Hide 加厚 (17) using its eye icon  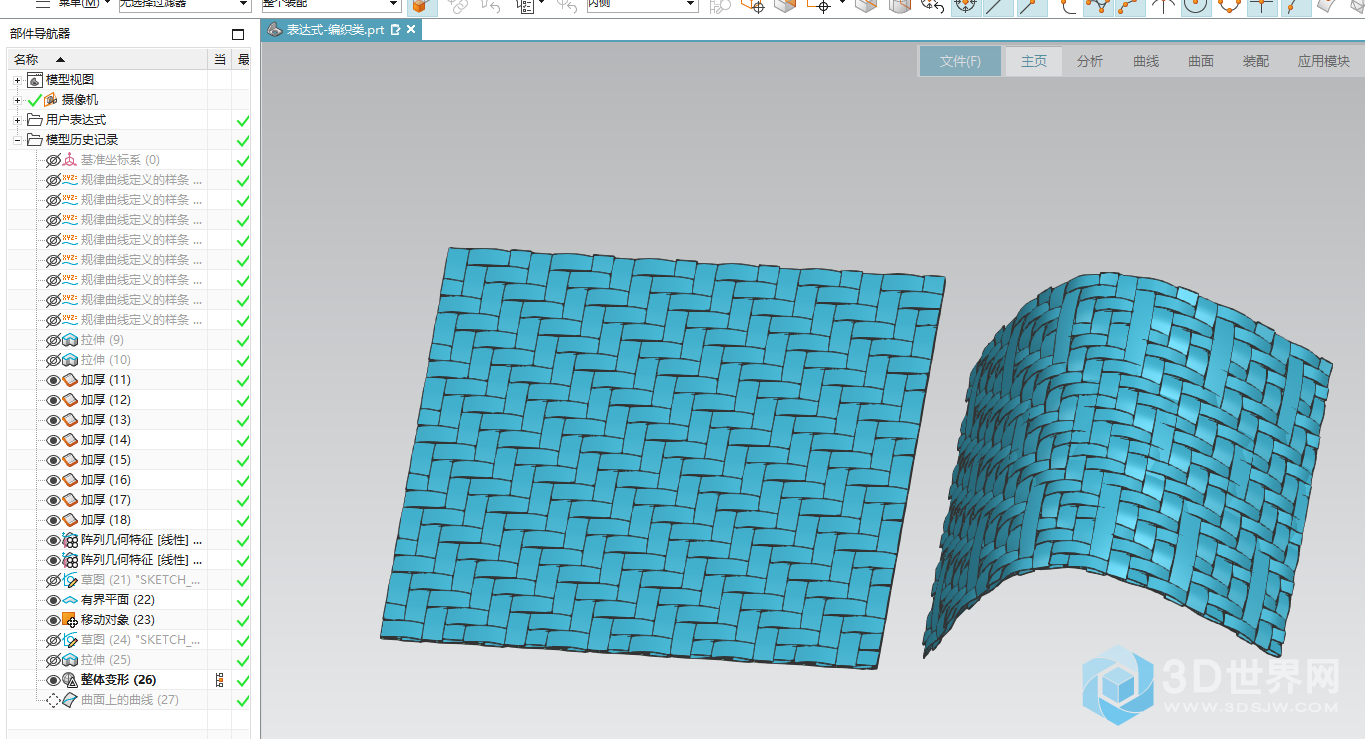click(54, 500)
